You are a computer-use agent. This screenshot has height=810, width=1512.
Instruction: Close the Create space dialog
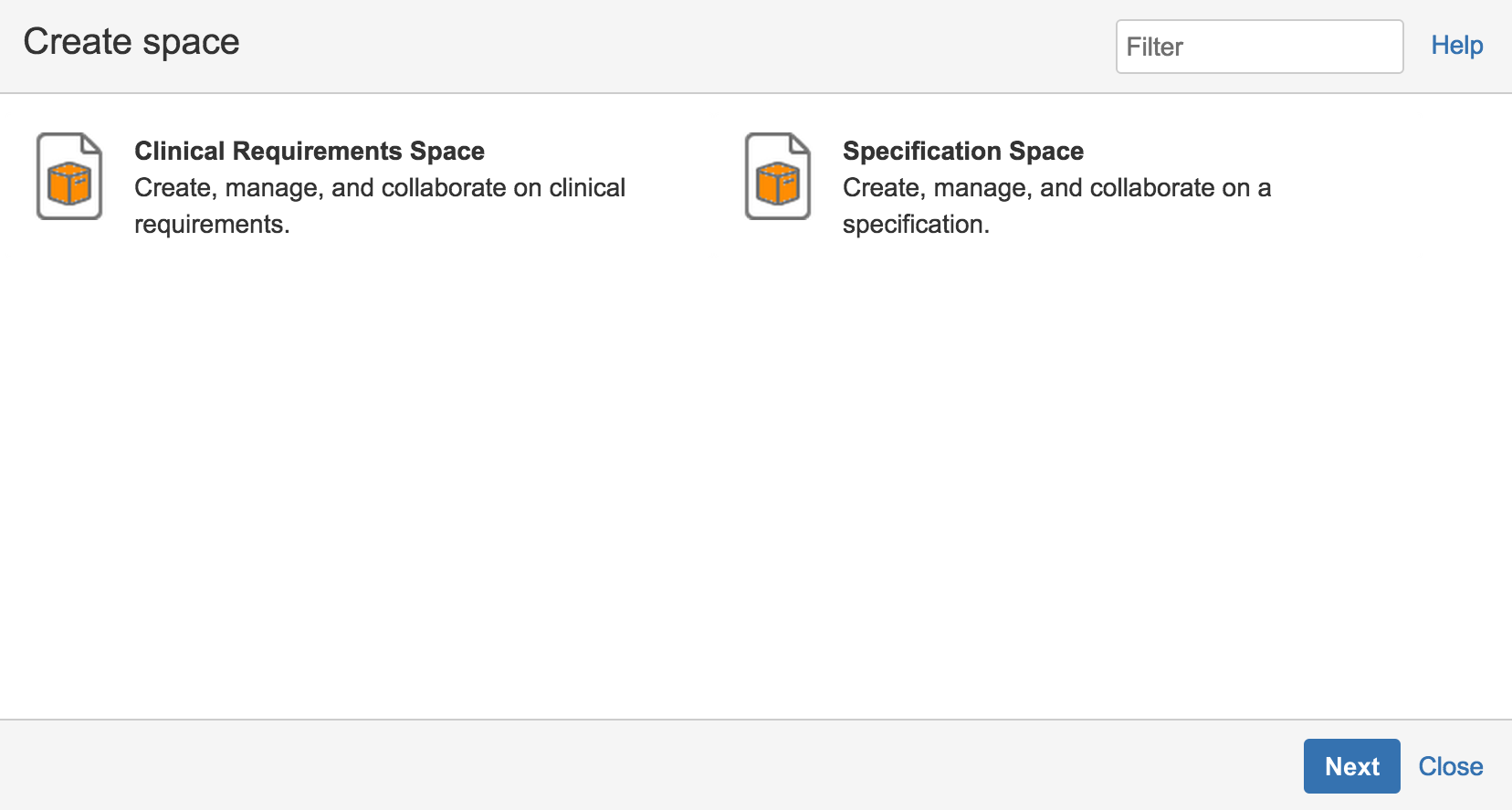1451,766
